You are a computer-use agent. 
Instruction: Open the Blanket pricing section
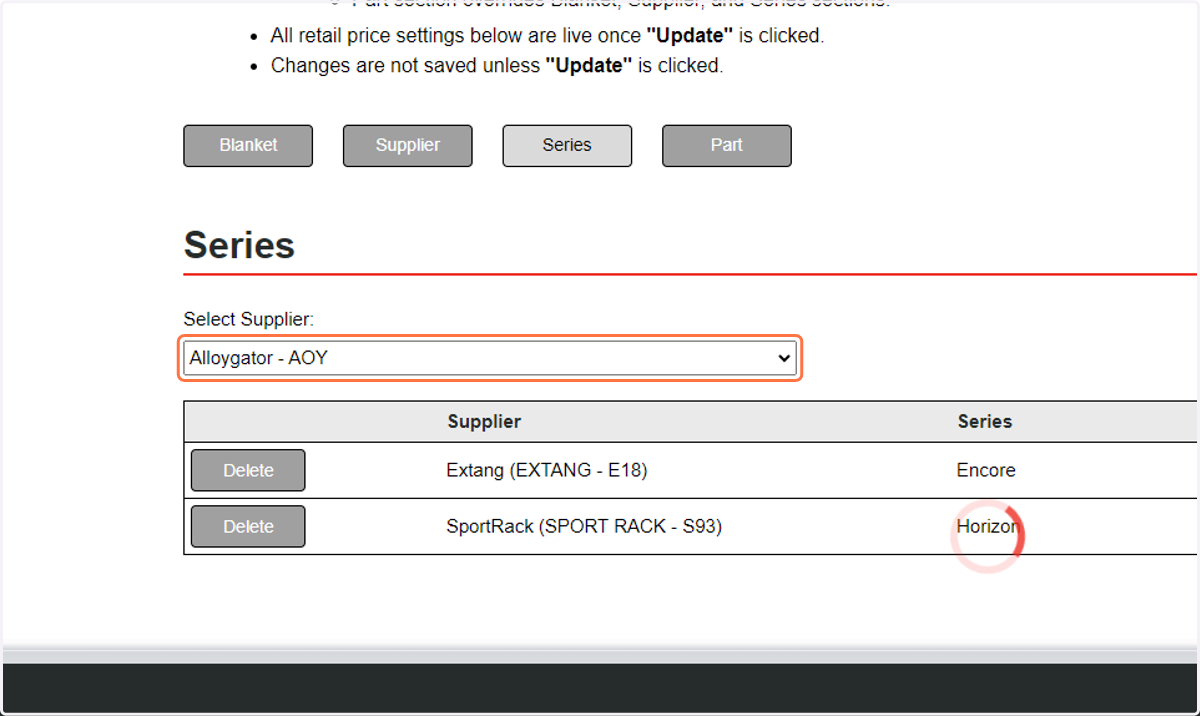tap(248, 145)
